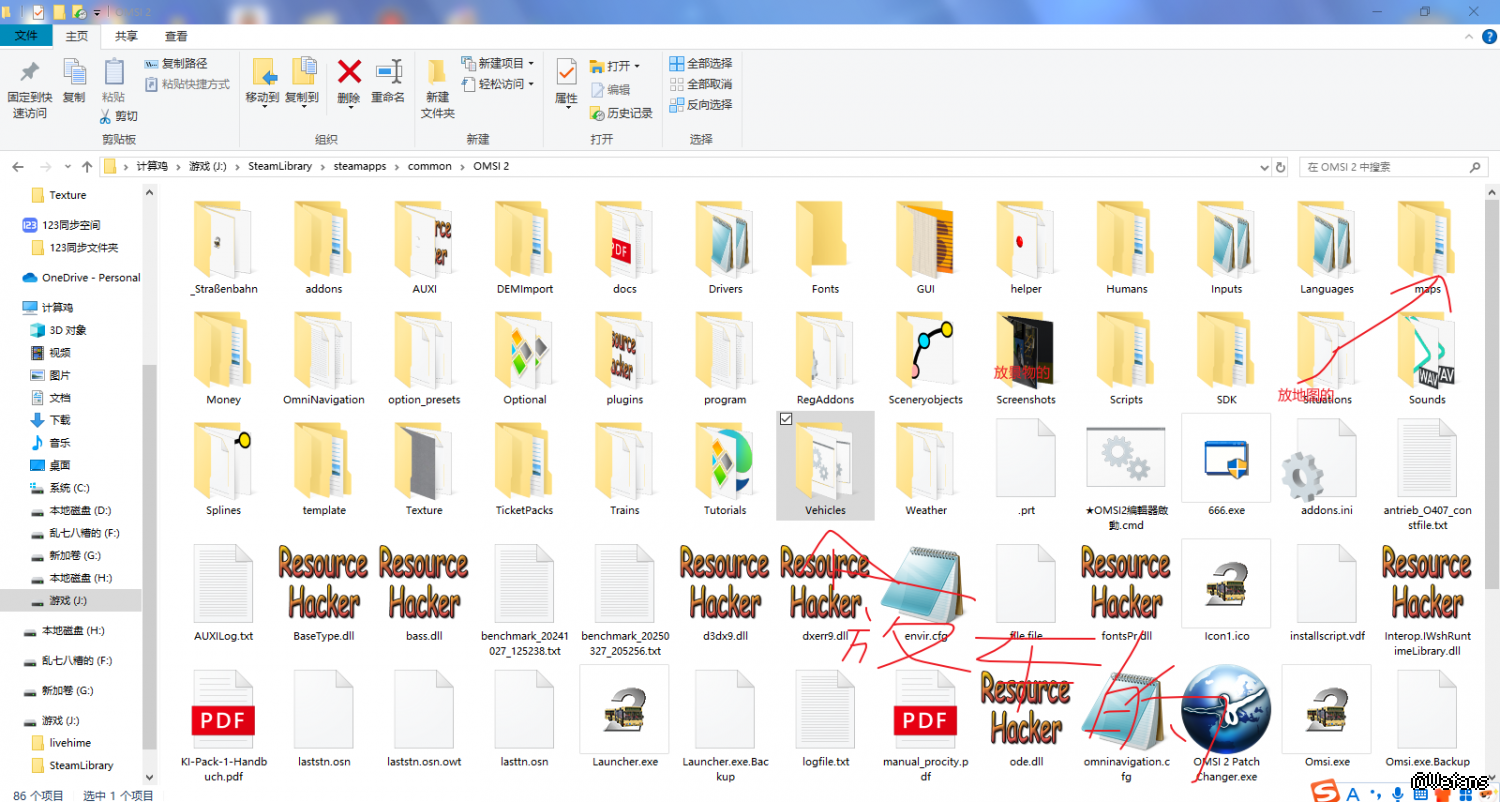Select the Splines folder
1500x802 pixels.
224,469
